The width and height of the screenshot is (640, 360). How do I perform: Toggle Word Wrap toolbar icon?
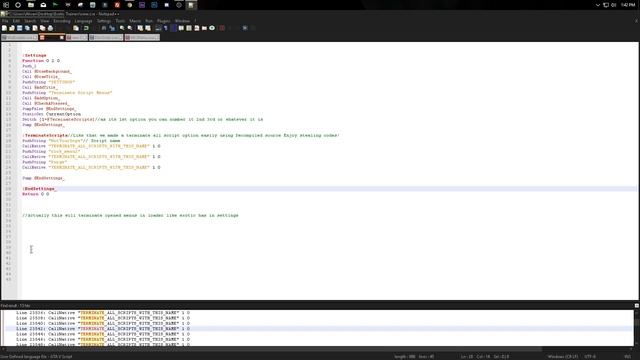158,28
